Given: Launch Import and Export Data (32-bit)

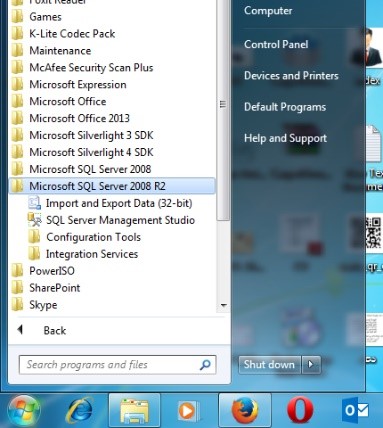Looking at the screenshot, I should pyautogui.click(x=111, y=203).
